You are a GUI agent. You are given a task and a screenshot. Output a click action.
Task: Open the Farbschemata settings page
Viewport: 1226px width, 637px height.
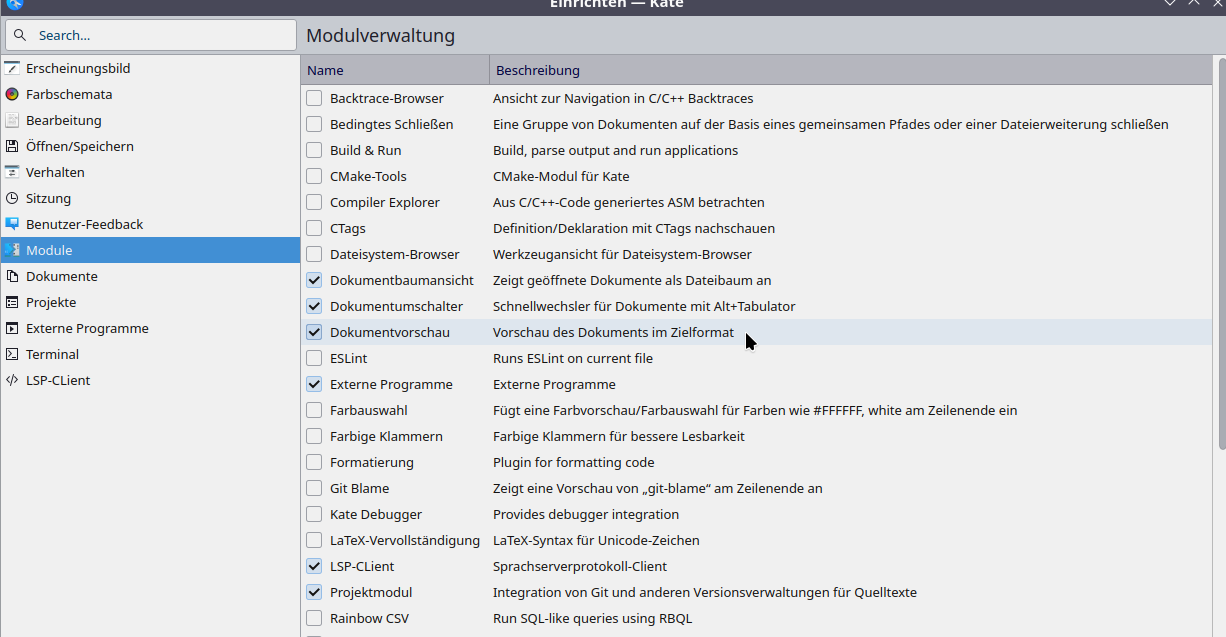coord(150,94)
